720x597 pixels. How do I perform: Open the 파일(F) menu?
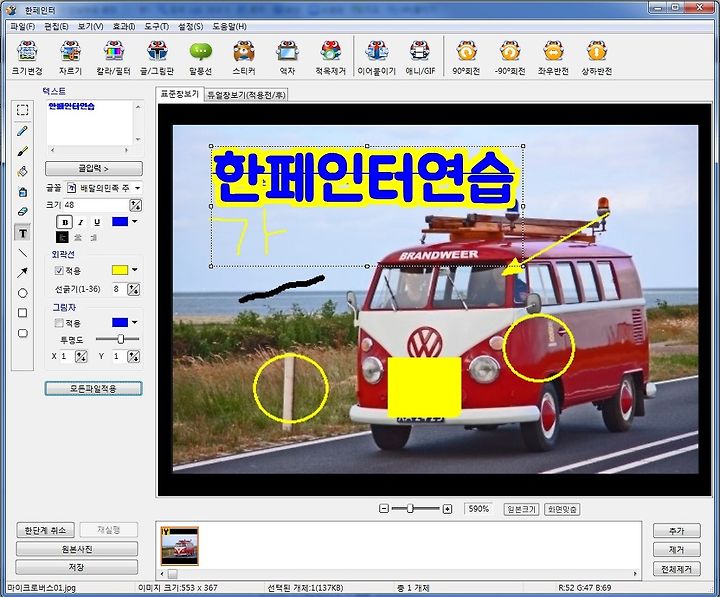coord(22,27)
